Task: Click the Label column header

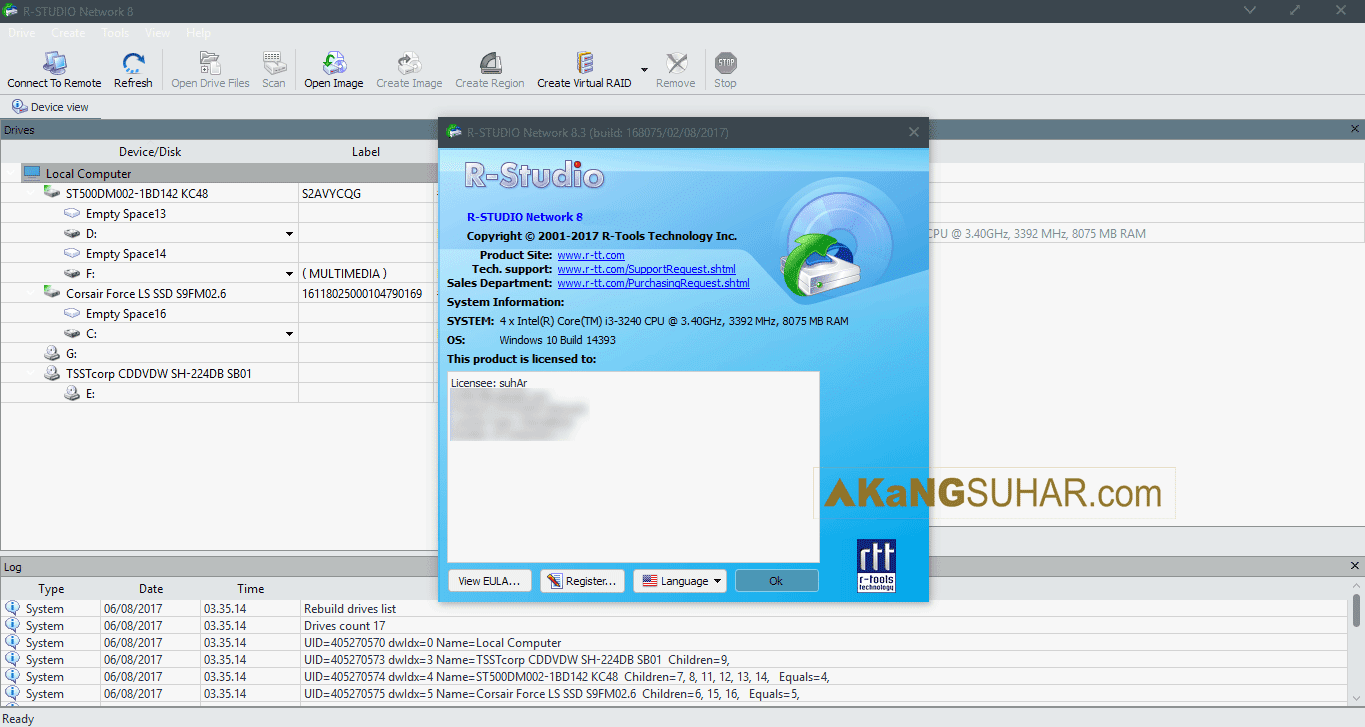Action: pyautogui.click(x=366, y=152)
